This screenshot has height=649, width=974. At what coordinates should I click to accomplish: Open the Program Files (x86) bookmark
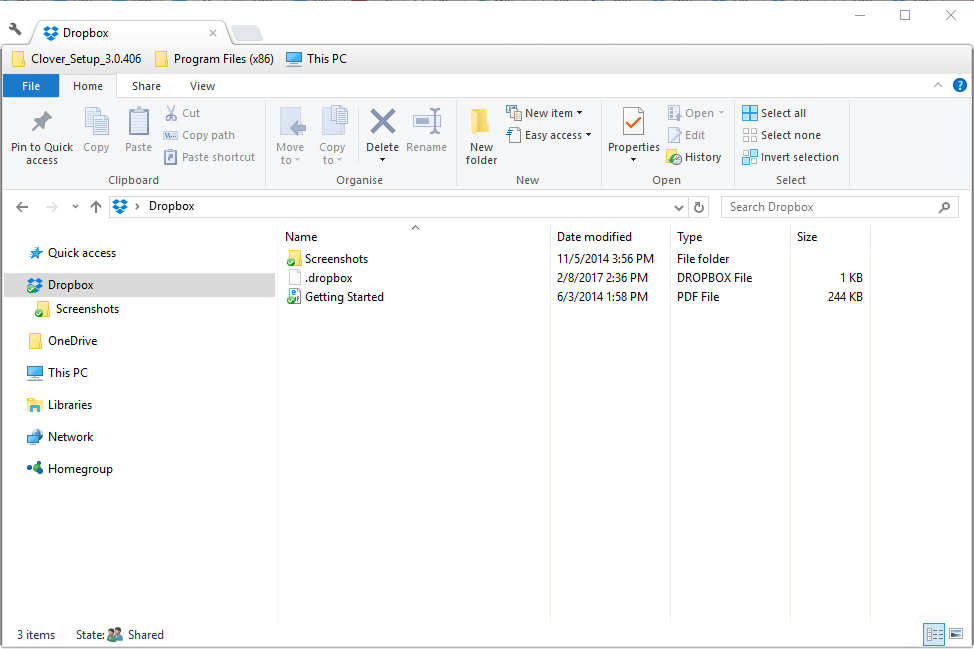(214, 59)
